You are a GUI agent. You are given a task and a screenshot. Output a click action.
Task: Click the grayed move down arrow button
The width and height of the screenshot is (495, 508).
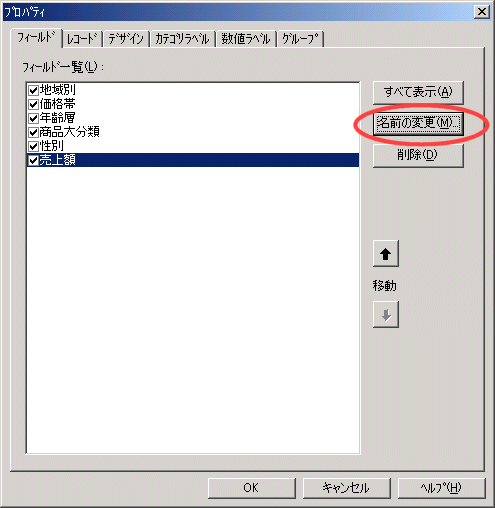(386, 315)
